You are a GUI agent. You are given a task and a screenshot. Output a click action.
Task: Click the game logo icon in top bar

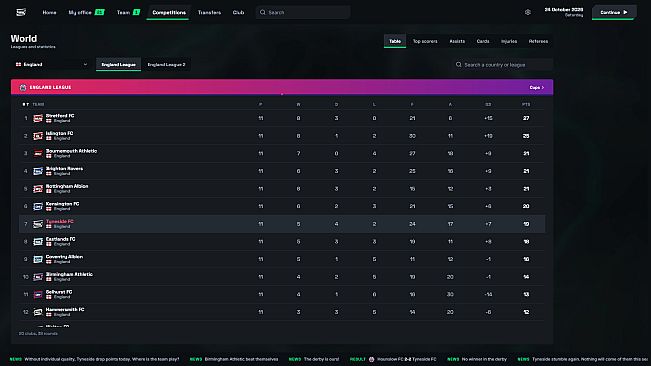(21, 12)
